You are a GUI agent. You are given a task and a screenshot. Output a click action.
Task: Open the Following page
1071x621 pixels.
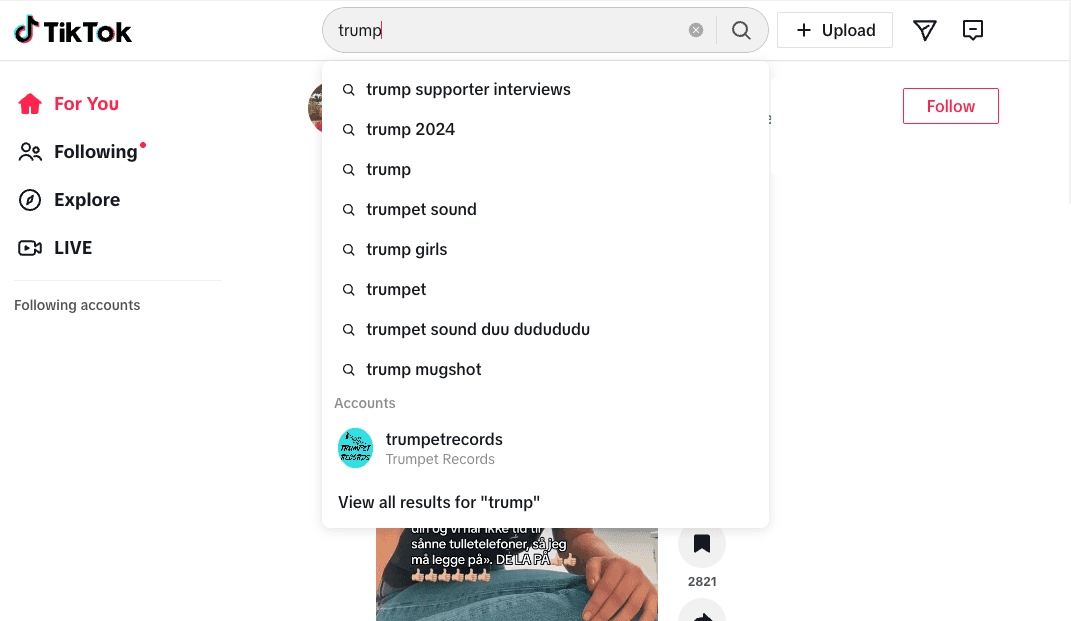click(81, 152)
